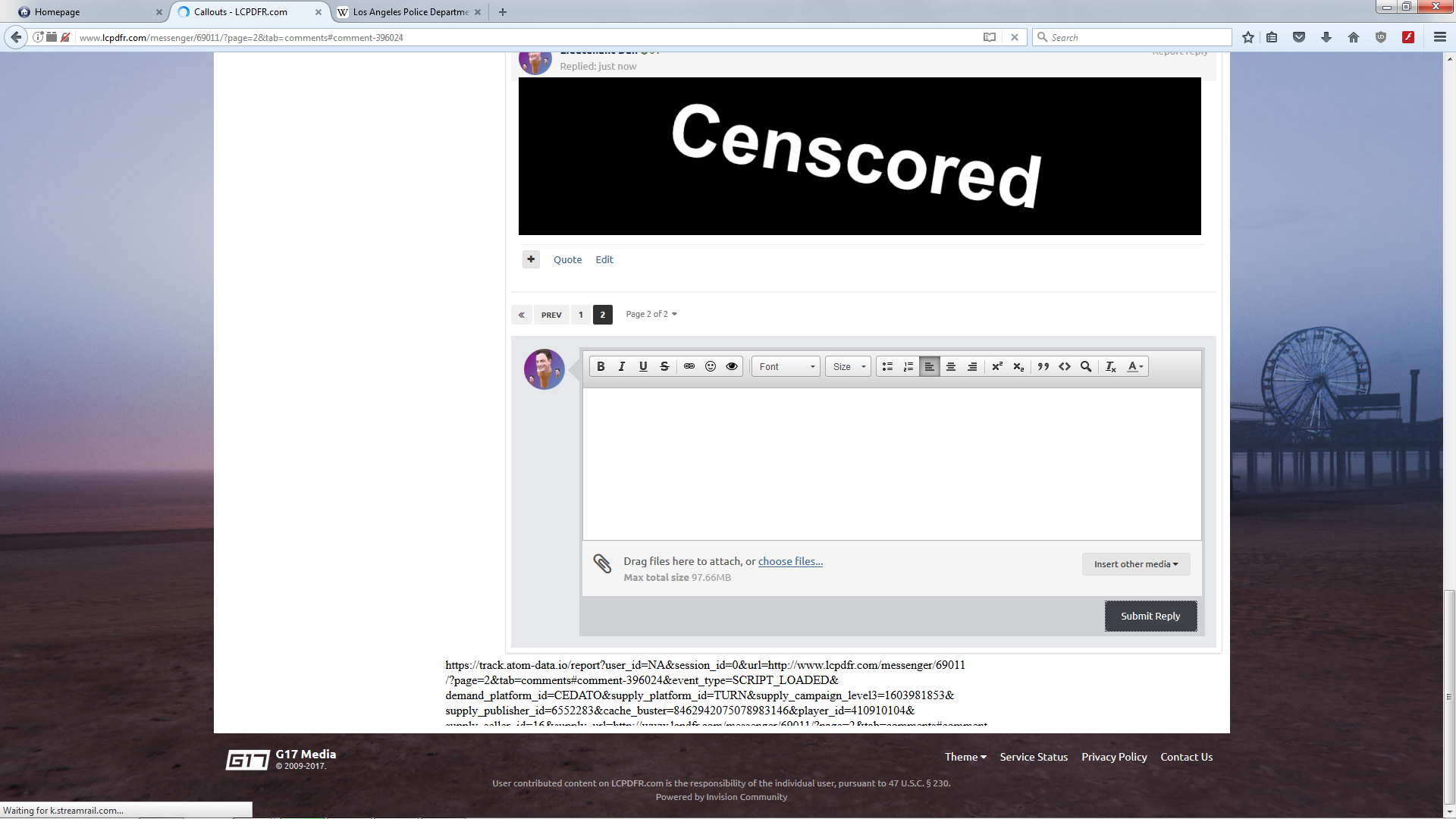
Task: Toggle the spoiler eye icon
Action: pos(732,366)
